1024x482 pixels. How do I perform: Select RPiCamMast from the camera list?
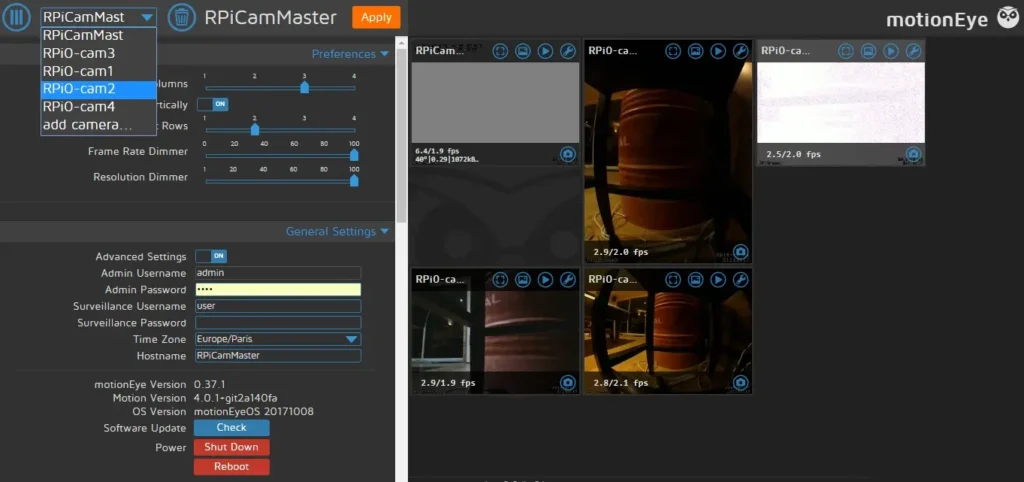[99, 35]
